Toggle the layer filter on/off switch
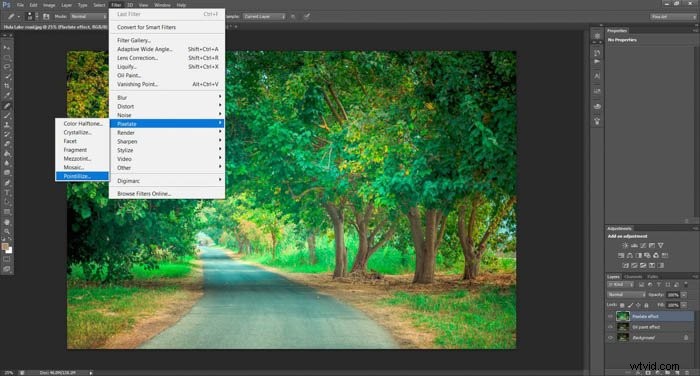The width and height of the screenshot is (700, 376). 686,284
